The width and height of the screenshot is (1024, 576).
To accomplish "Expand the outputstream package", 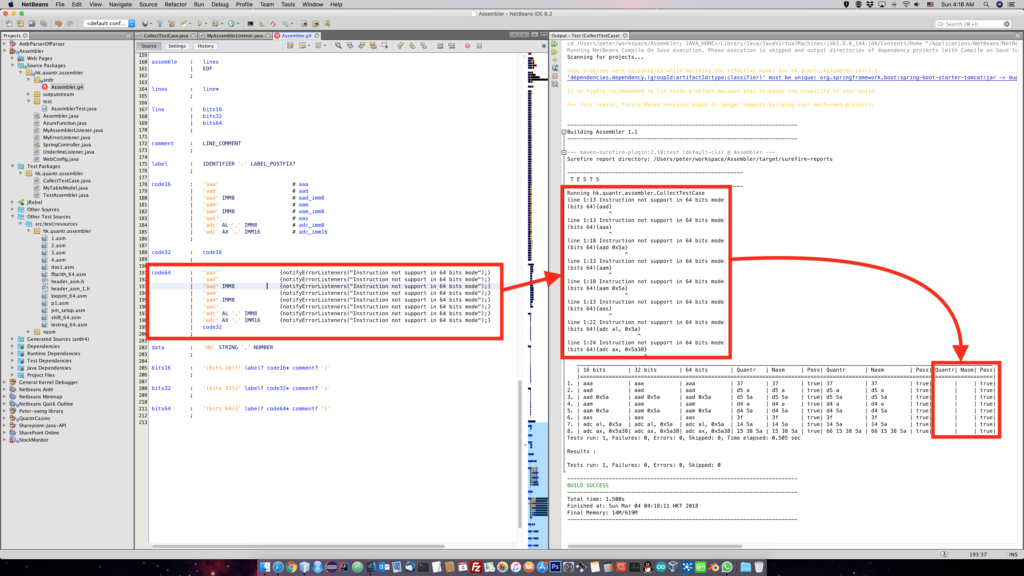I will coord(28,94).
